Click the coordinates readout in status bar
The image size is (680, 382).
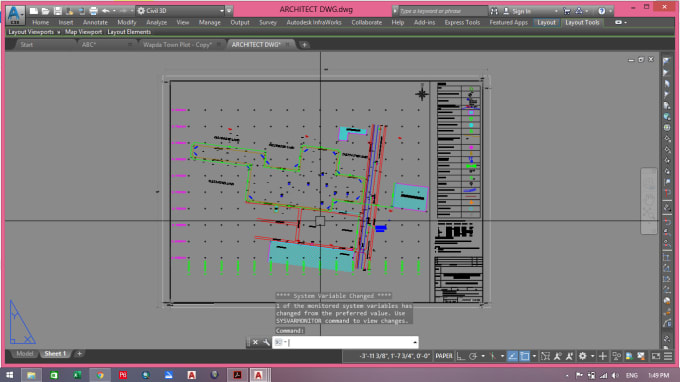tap(395, 356)
